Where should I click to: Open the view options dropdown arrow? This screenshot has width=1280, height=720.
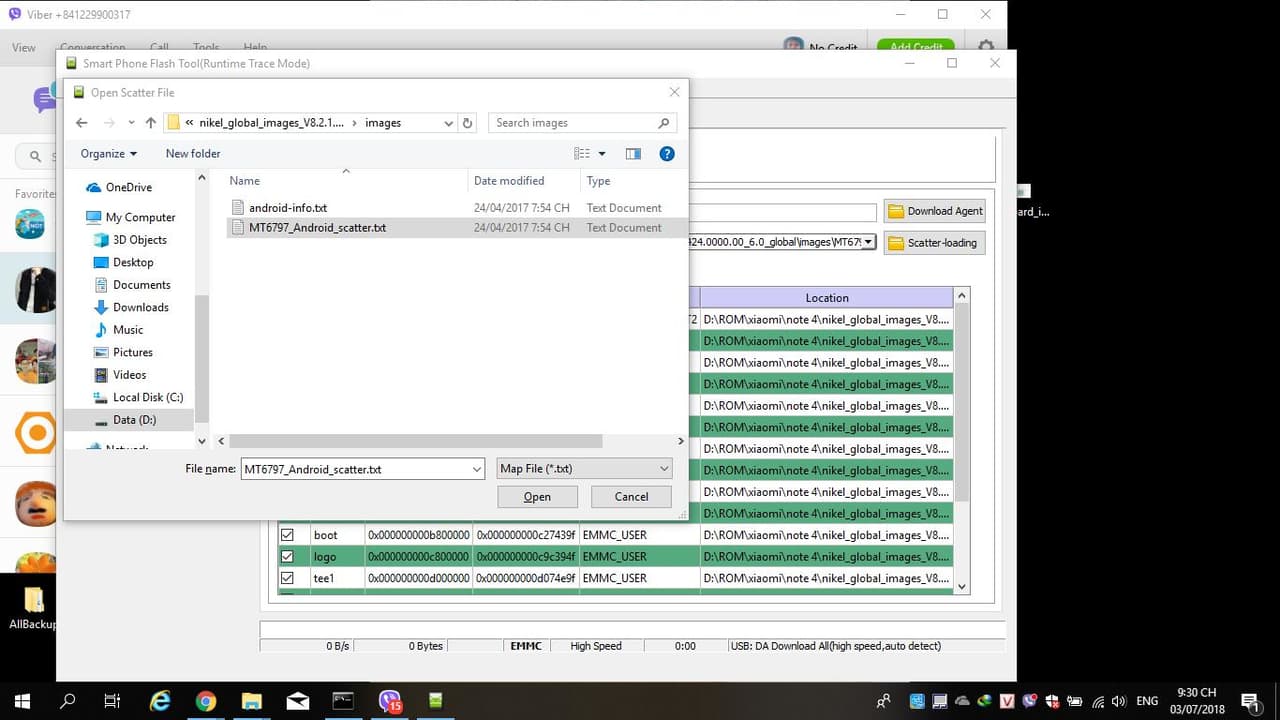click(602, 154)
